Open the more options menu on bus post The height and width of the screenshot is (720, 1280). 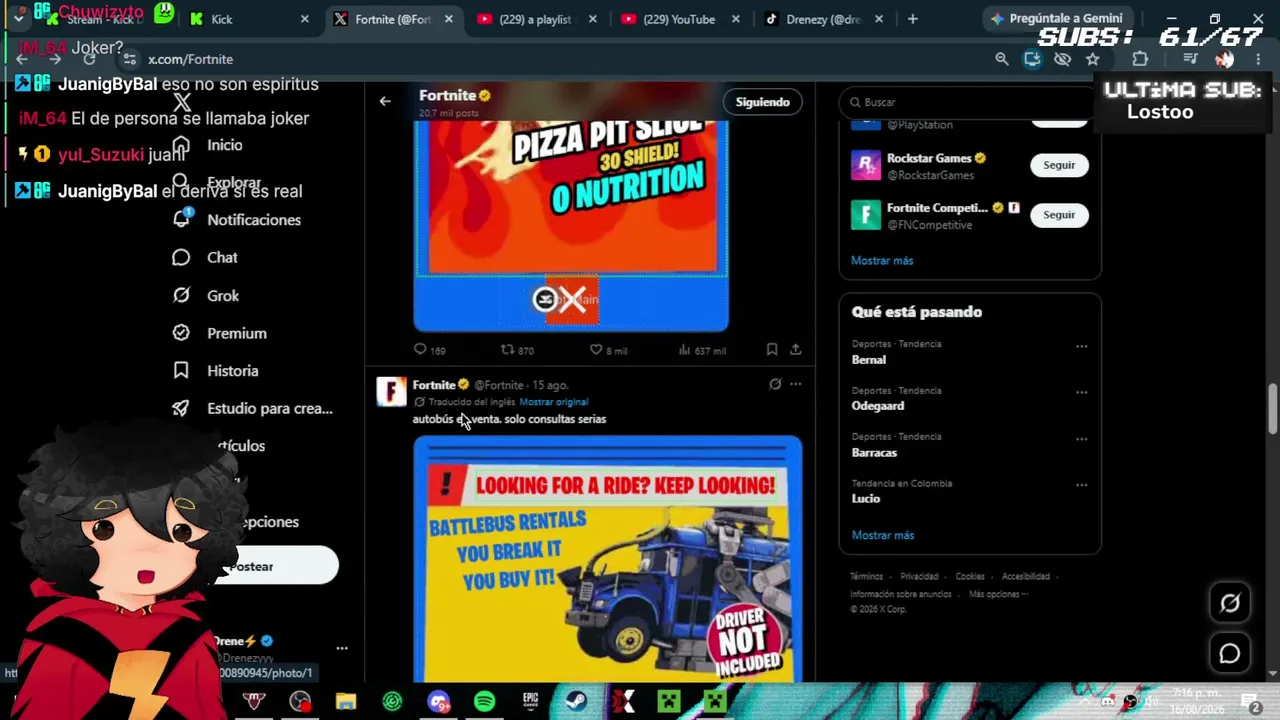click(796, 384)
